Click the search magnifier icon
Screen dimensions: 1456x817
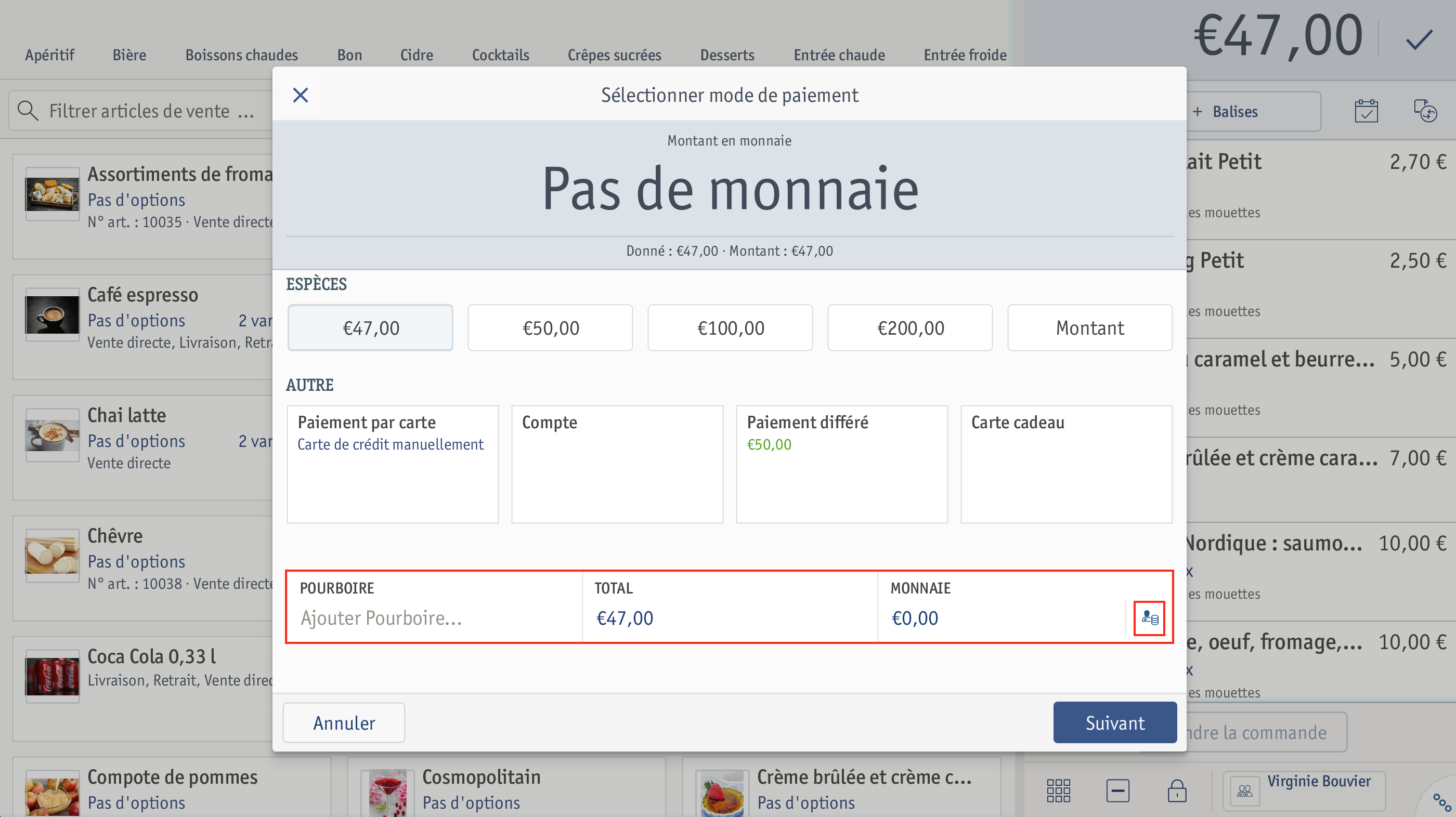tap(28, 111)
